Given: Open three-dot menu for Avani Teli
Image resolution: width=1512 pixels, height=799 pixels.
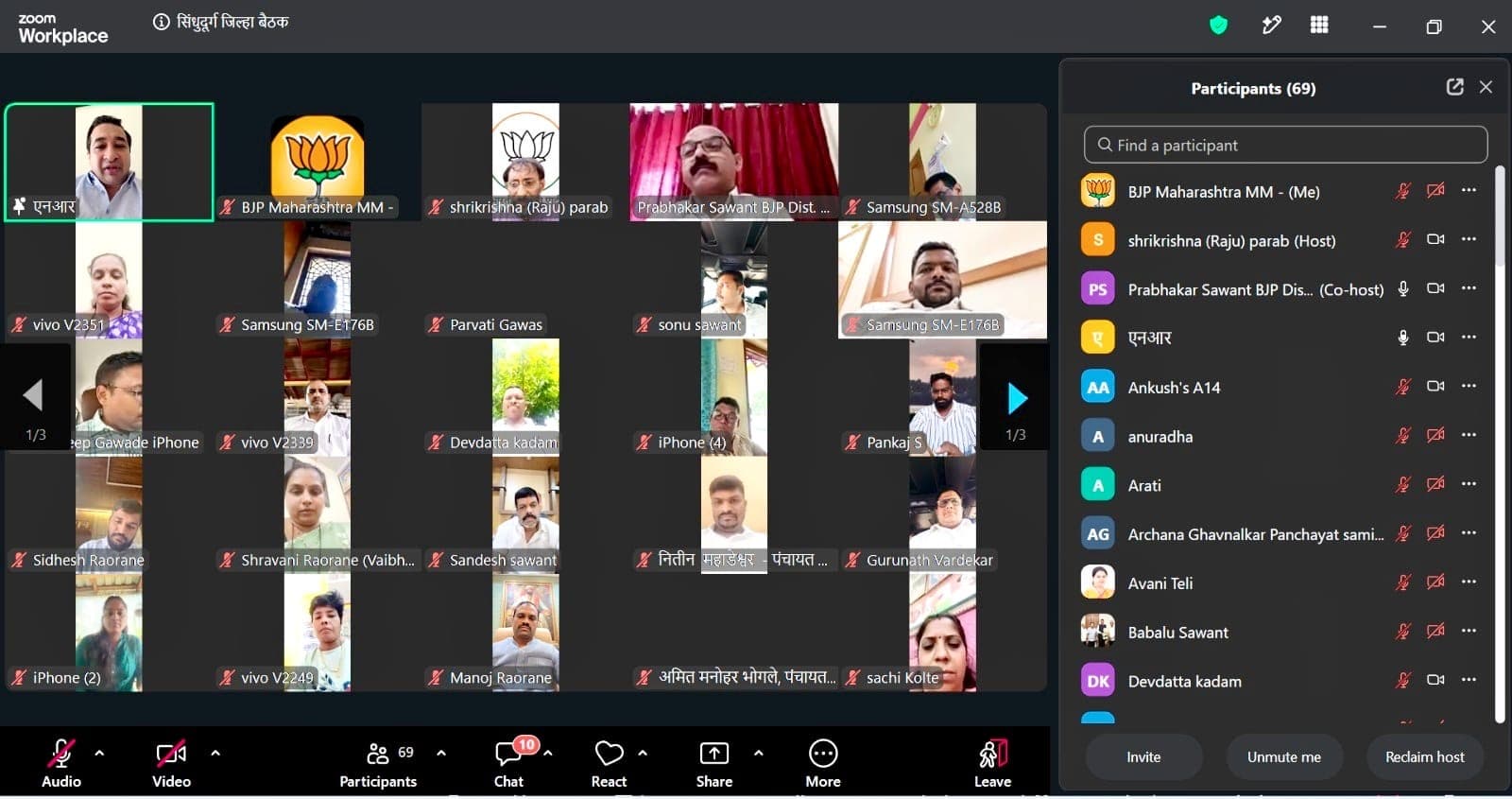Looking at the screenshot, I should pyautogui.click(x=1469, y=582).
